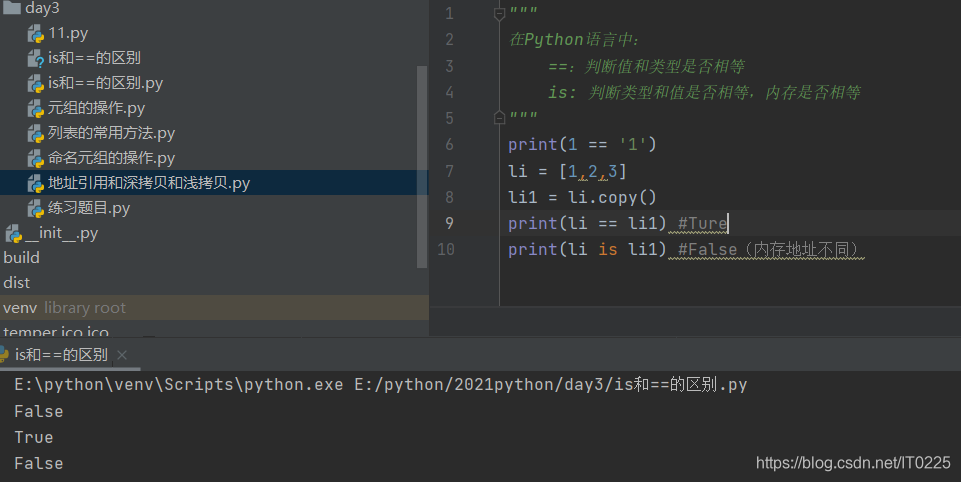Click gutter line number 10

tap(446, 250)
